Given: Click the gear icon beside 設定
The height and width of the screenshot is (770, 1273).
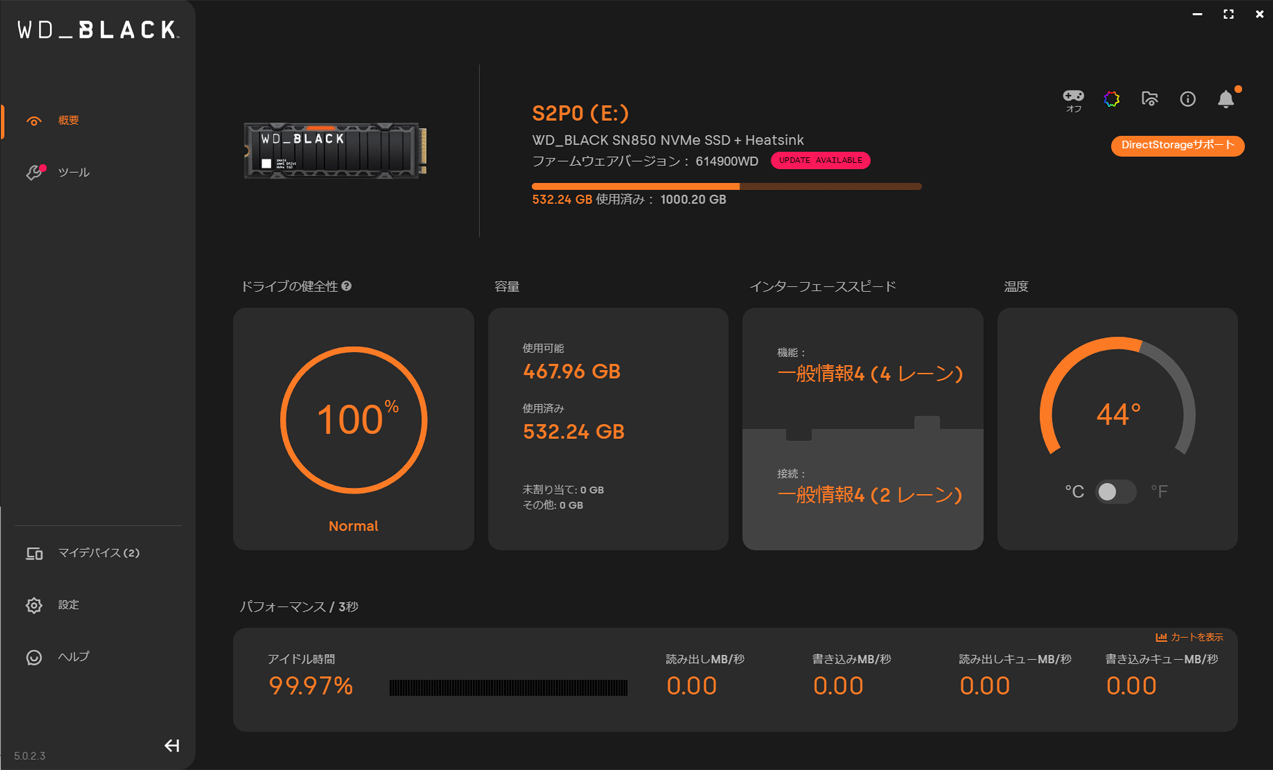Looking at the screenshot, I should click(34, 605).
